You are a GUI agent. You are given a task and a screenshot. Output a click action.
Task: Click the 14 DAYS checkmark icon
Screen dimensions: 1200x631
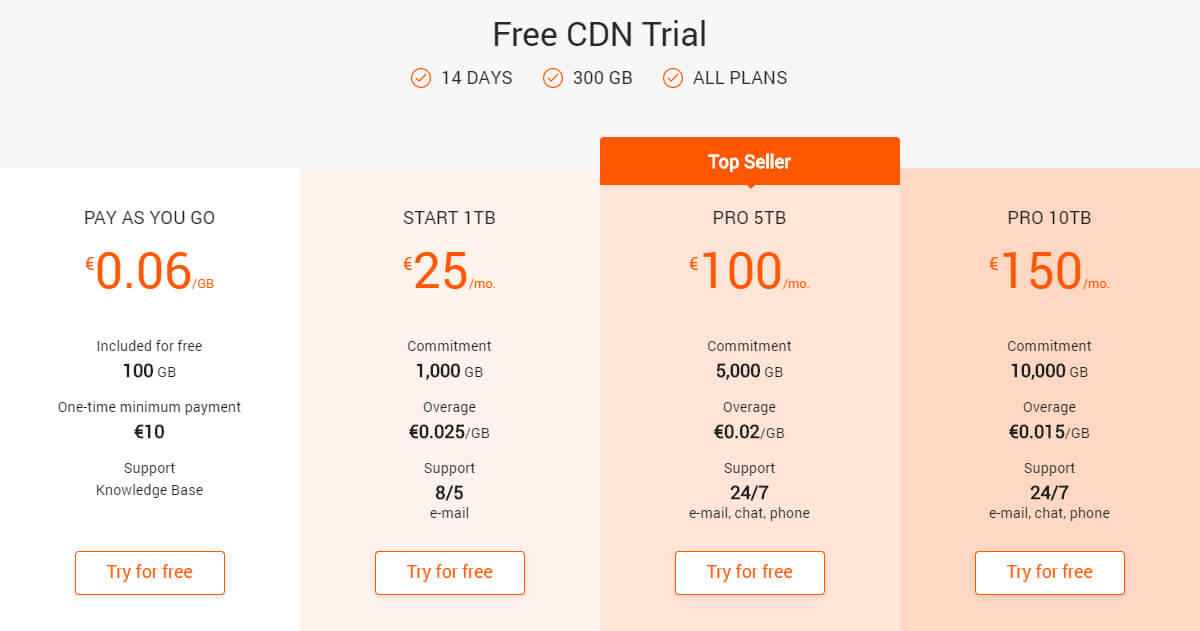click(x=421, y=78)
